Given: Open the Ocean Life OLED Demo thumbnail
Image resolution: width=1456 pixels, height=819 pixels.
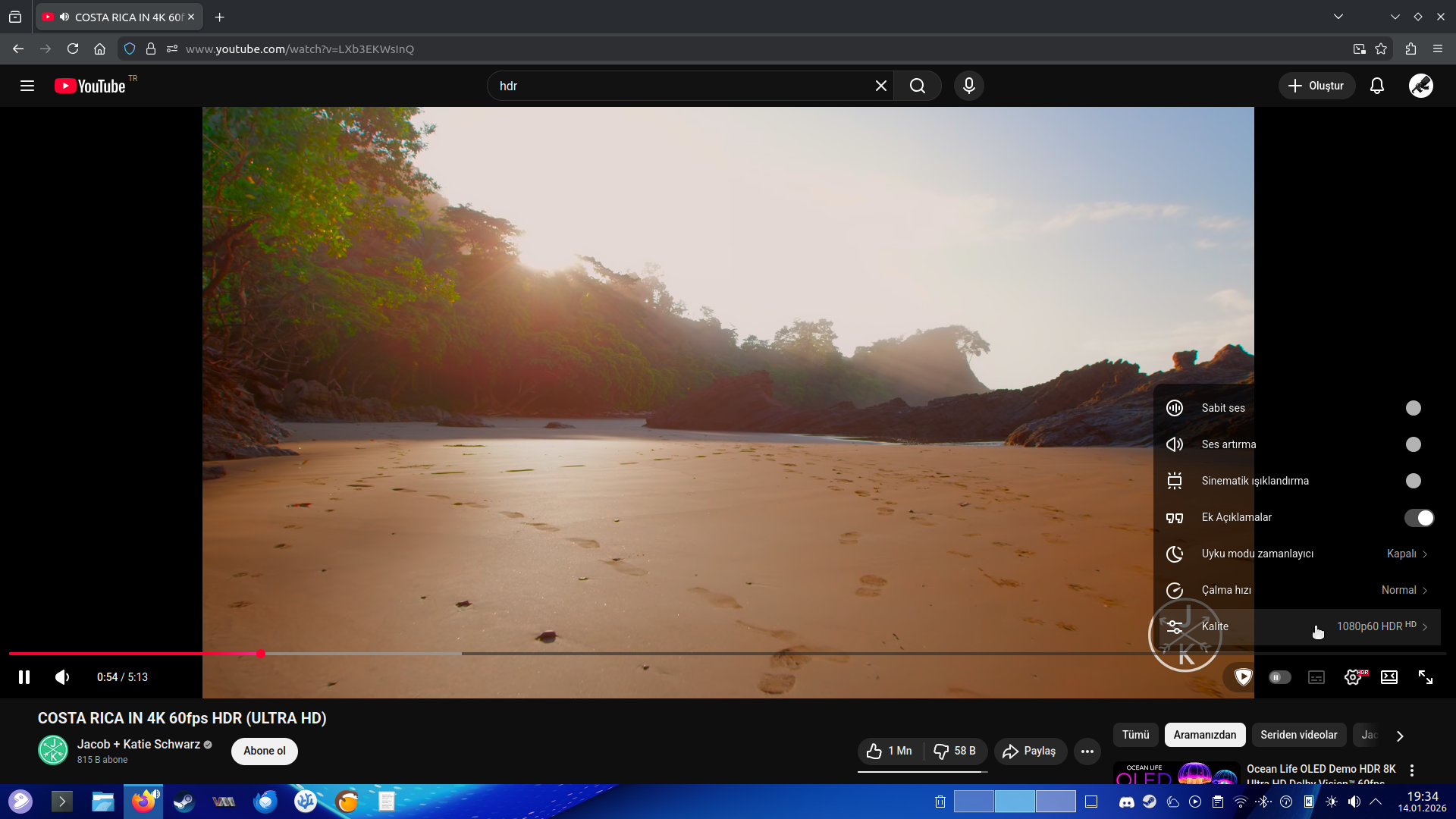Looking at the screenshot, I should (x=1176, y=773).
